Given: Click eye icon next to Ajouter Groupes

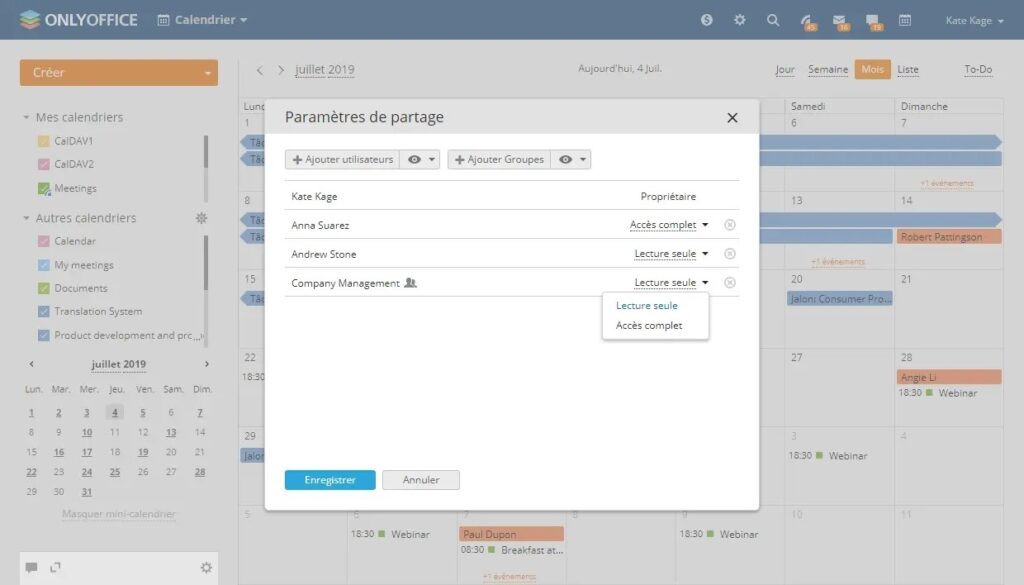Looking at the screenshot, I should (566, 159).
